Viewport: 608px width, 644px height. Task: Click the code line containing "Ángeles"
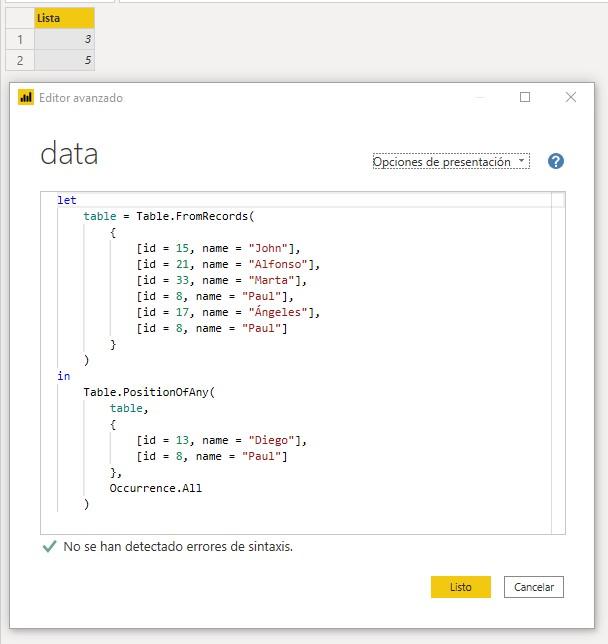tap(228, 312)
